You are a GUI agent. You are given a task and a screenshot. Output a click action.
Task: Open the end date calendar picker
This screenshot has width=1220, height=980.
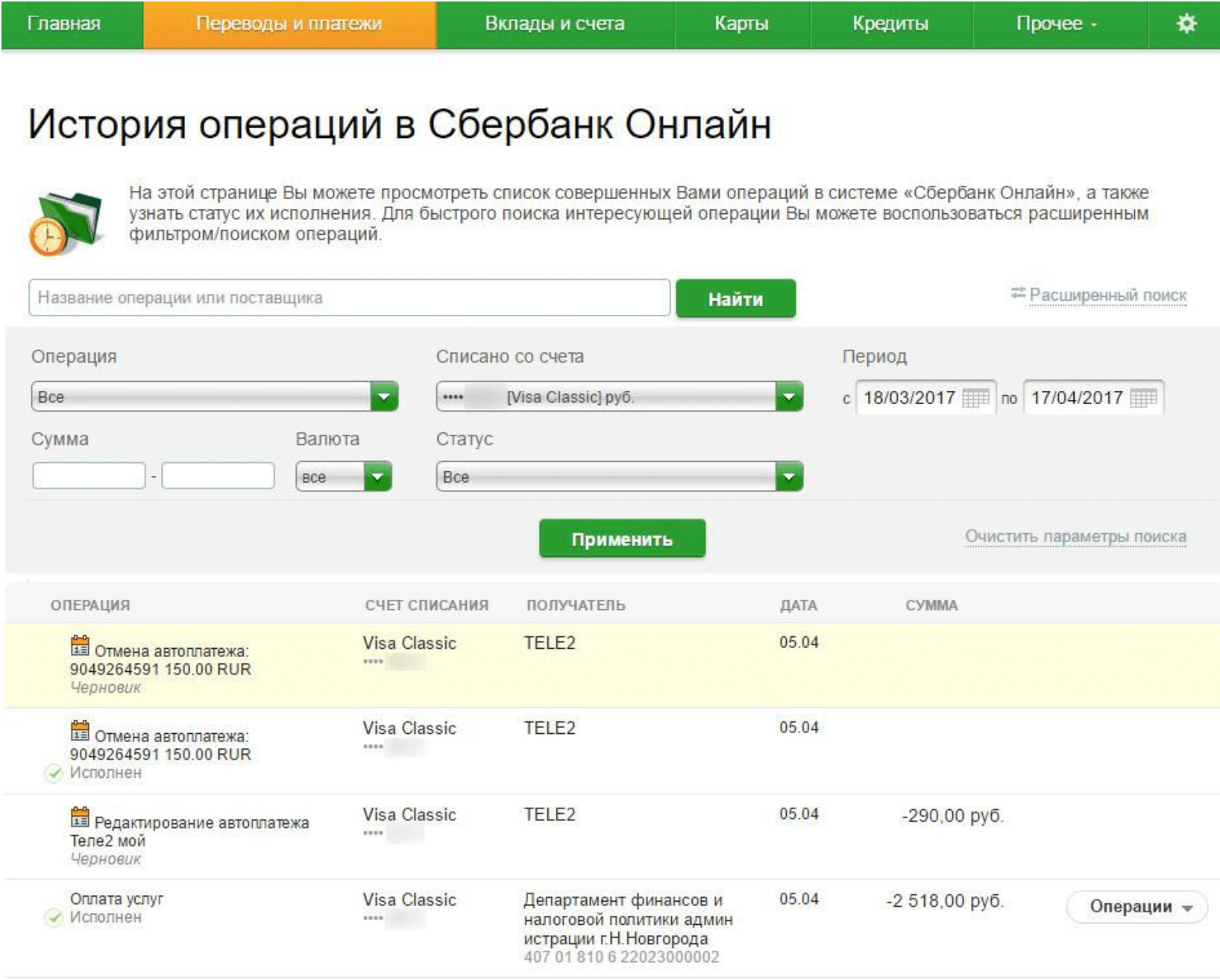1142,398
